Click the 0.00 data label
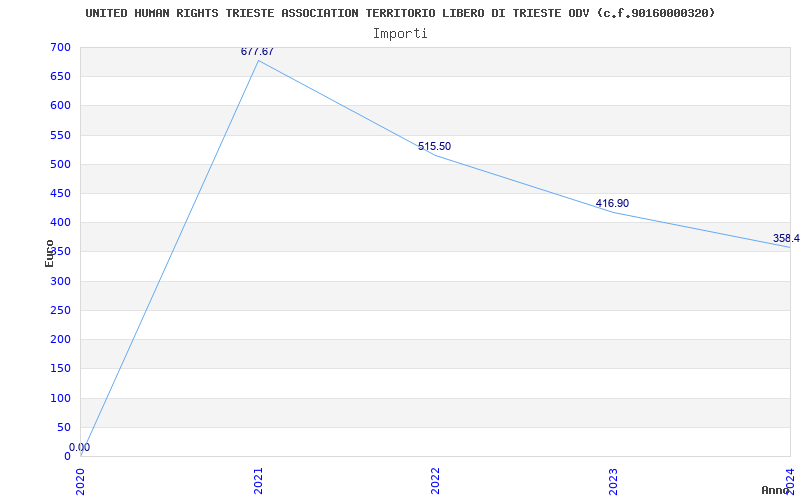Image resolution: width=800 pixels, height=500 pixels. pyautogui.click(x=80, y=447)
